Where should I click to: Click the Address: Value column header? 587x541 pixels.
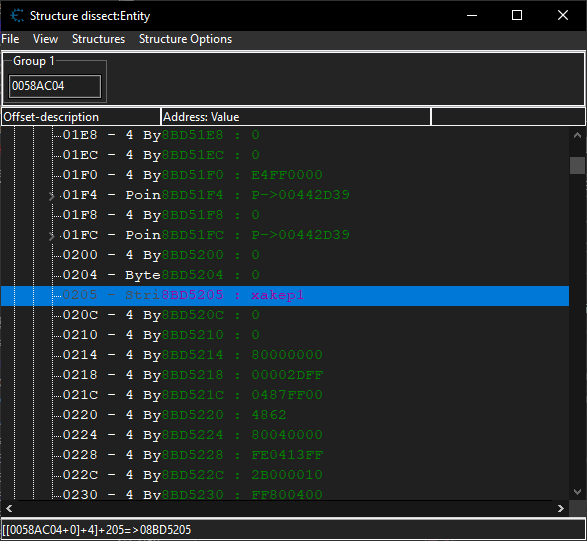[296, 117]
